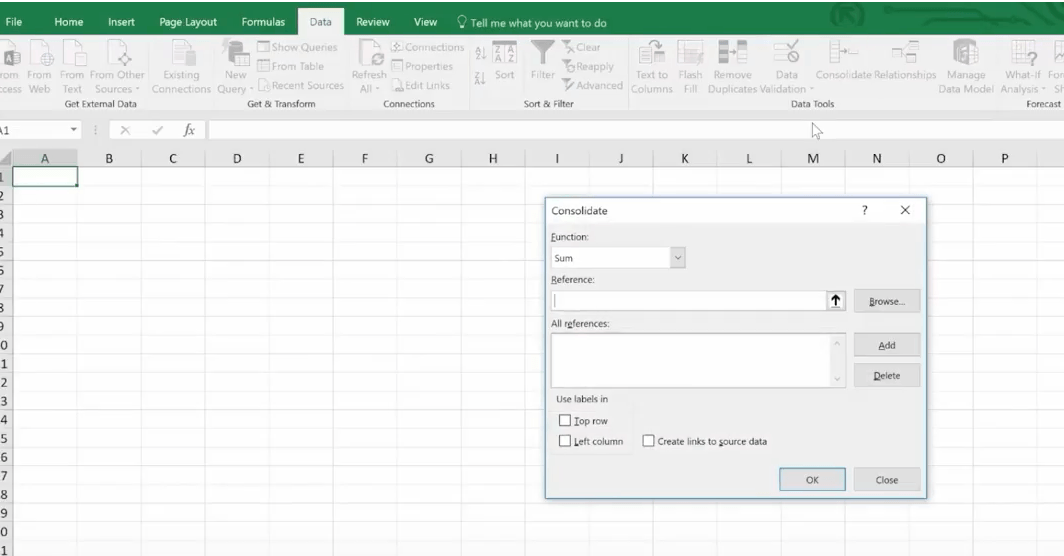Viewport: 1064px width, 556px height.
Task: Check the Left column checkbox
Action: pyautogui.click(x=565, y=441)
